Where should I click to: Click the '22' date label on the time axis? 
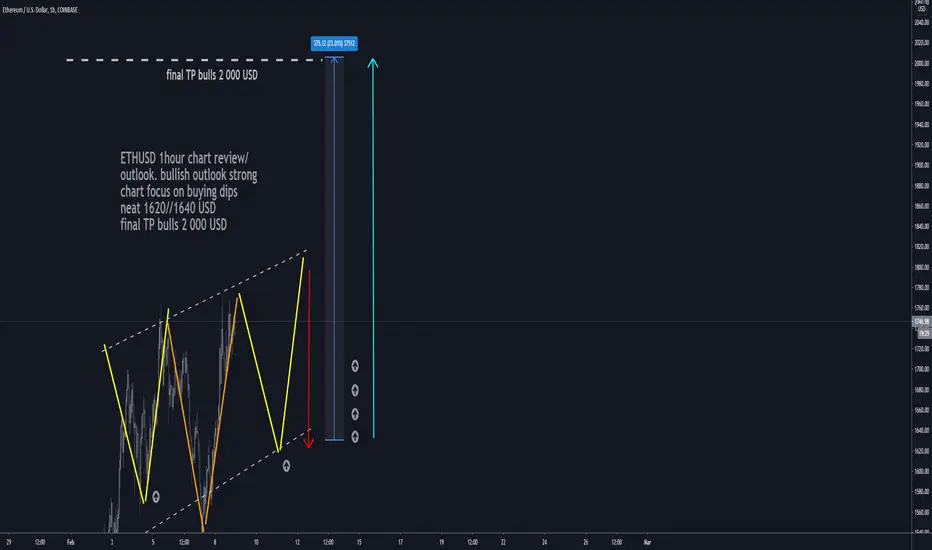503,542
